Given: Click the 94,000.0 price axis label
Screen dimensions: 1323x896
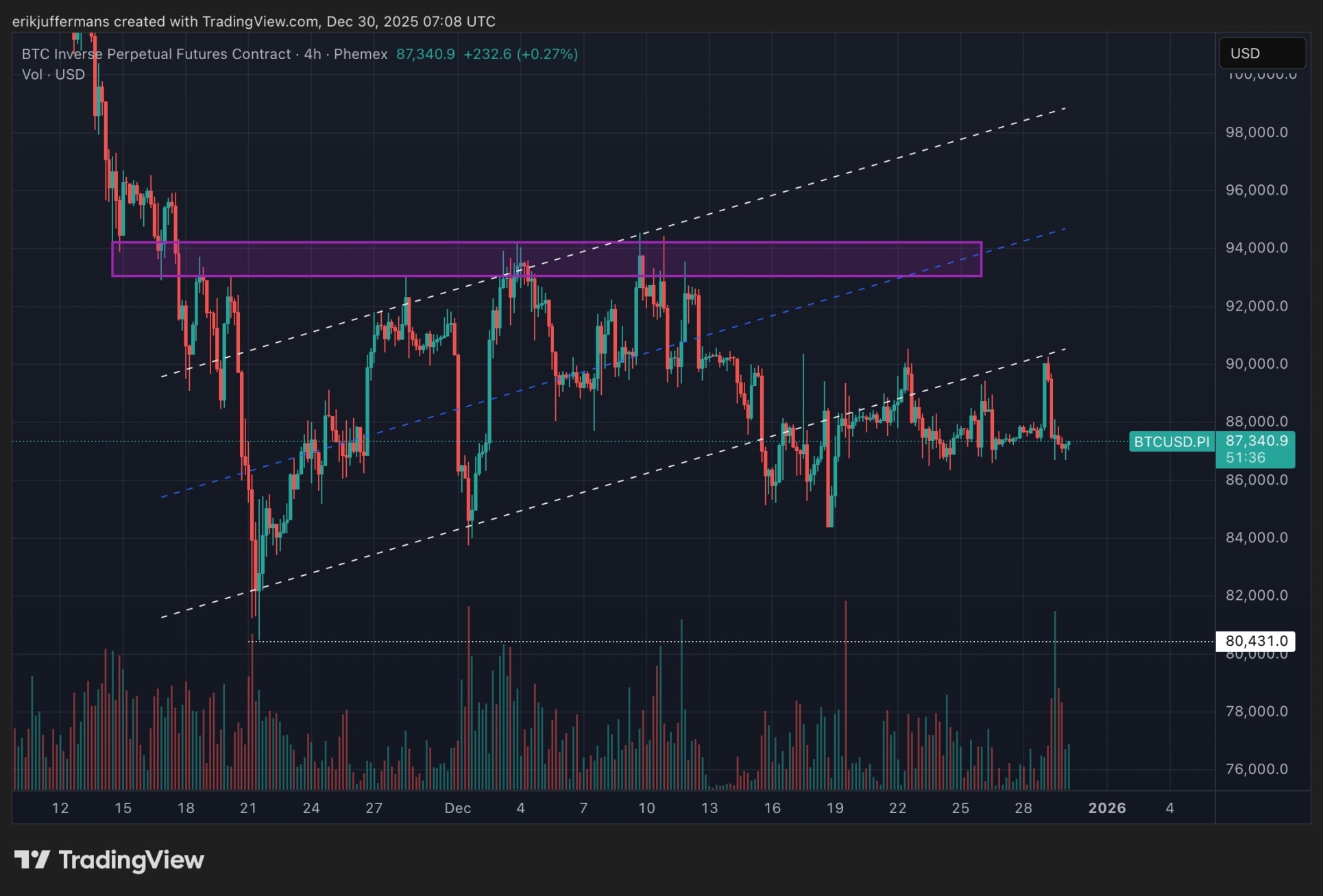Looking at the screenshot, I should coord(1256,247).
